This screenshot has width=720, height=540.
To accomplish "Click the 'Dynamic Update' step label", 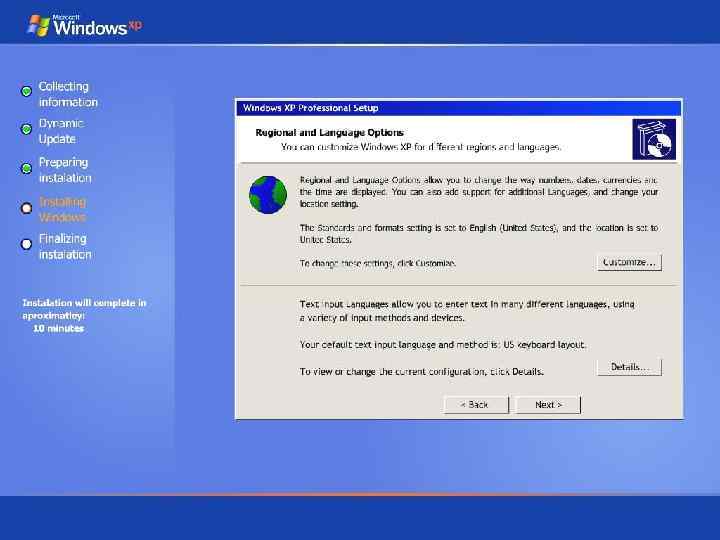I will [62, 131].
